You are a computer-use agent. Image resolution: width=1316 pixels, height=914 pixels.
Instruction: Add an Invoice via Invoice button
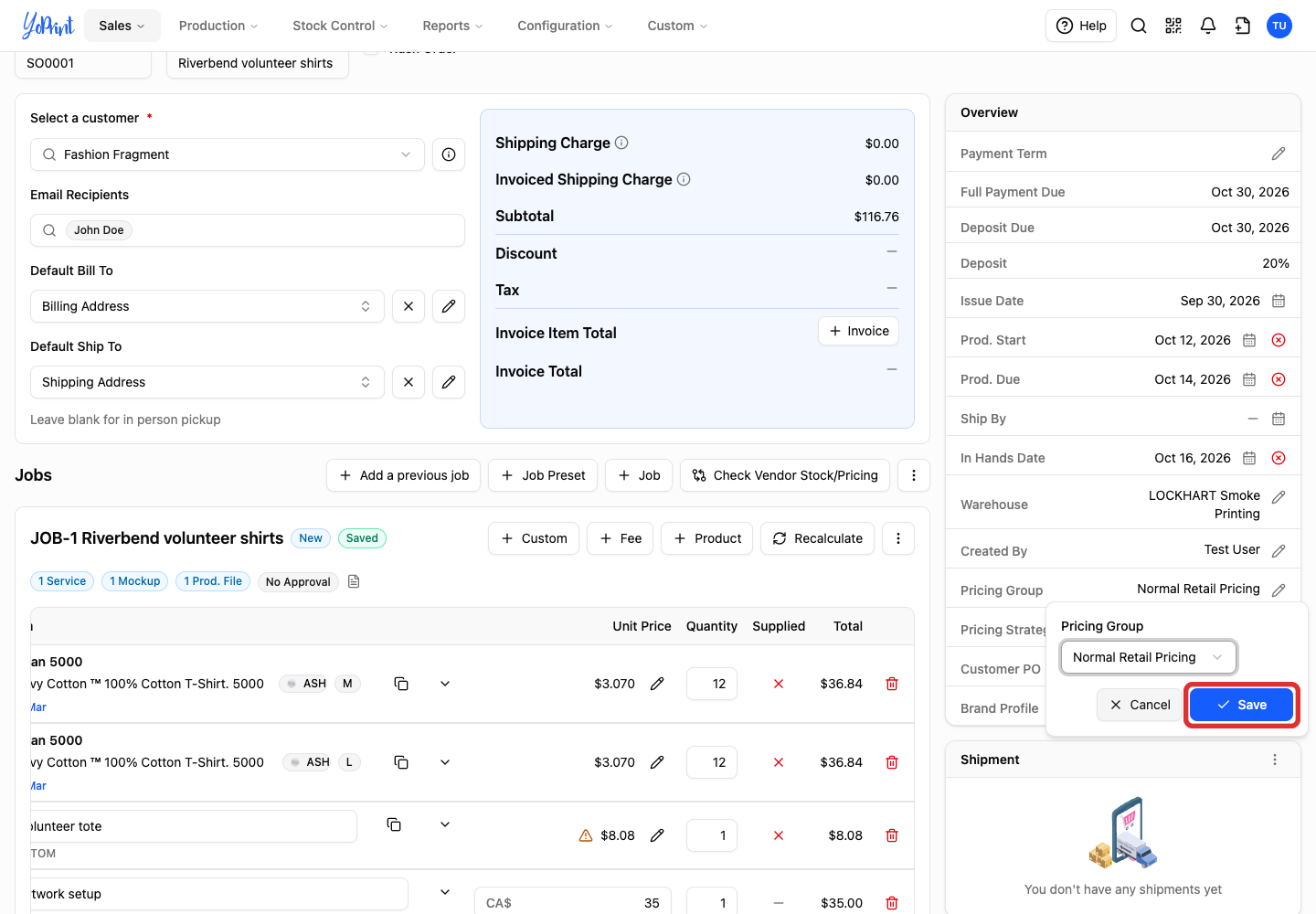(x=858, y=331)
